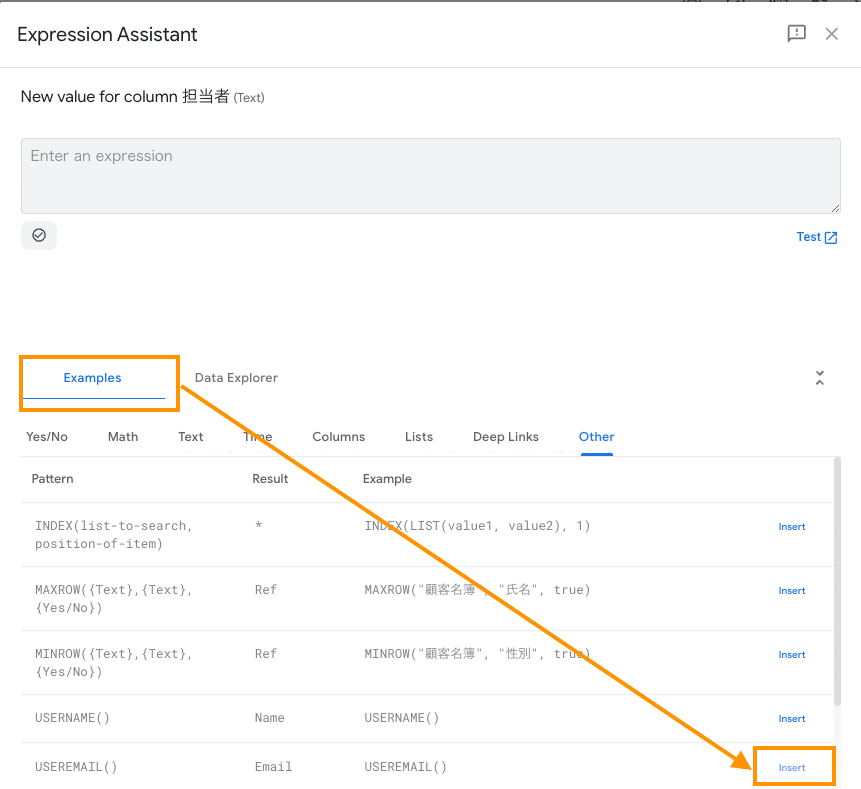Insert the USERNAME() example expression
This screenshot has width=861, height=789.
click(792, 719)
